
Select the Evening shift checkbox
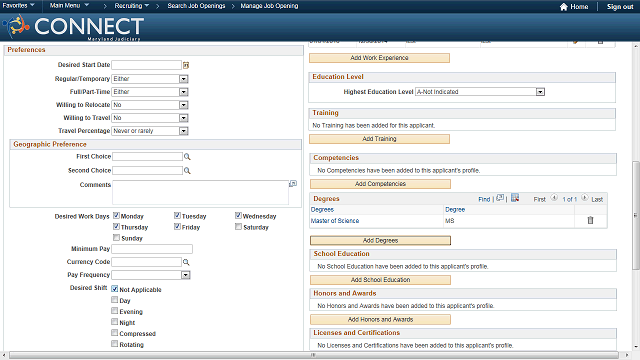point(115,311)
